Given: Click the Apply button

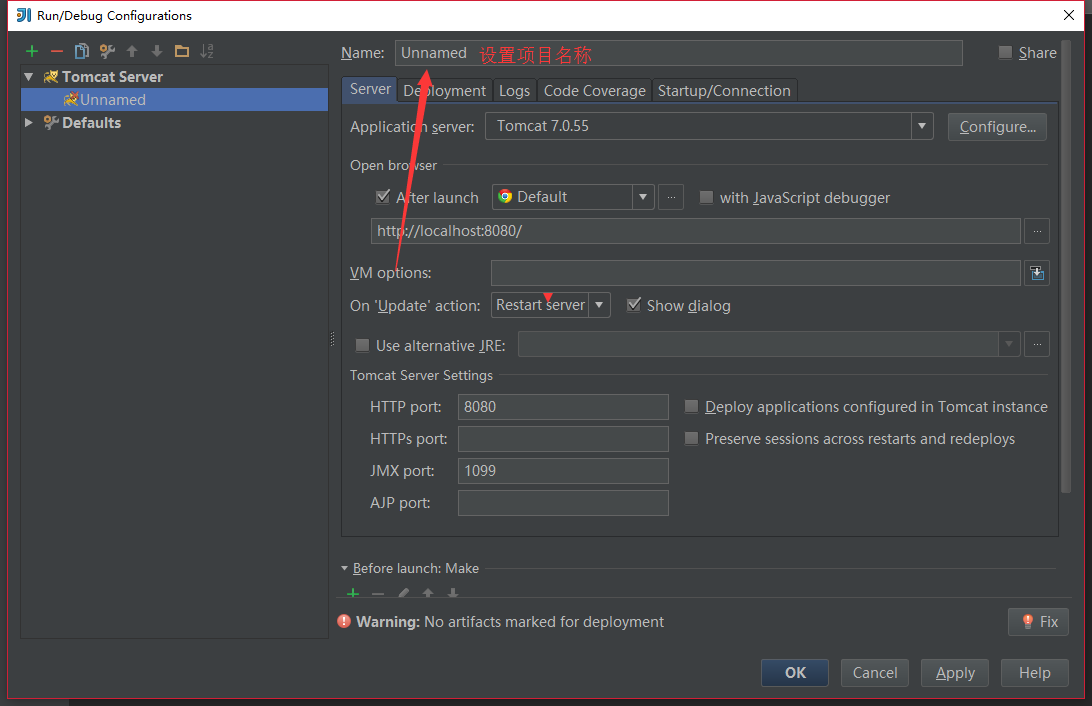Looking at the screenshot, I should [x=955, y=673].
